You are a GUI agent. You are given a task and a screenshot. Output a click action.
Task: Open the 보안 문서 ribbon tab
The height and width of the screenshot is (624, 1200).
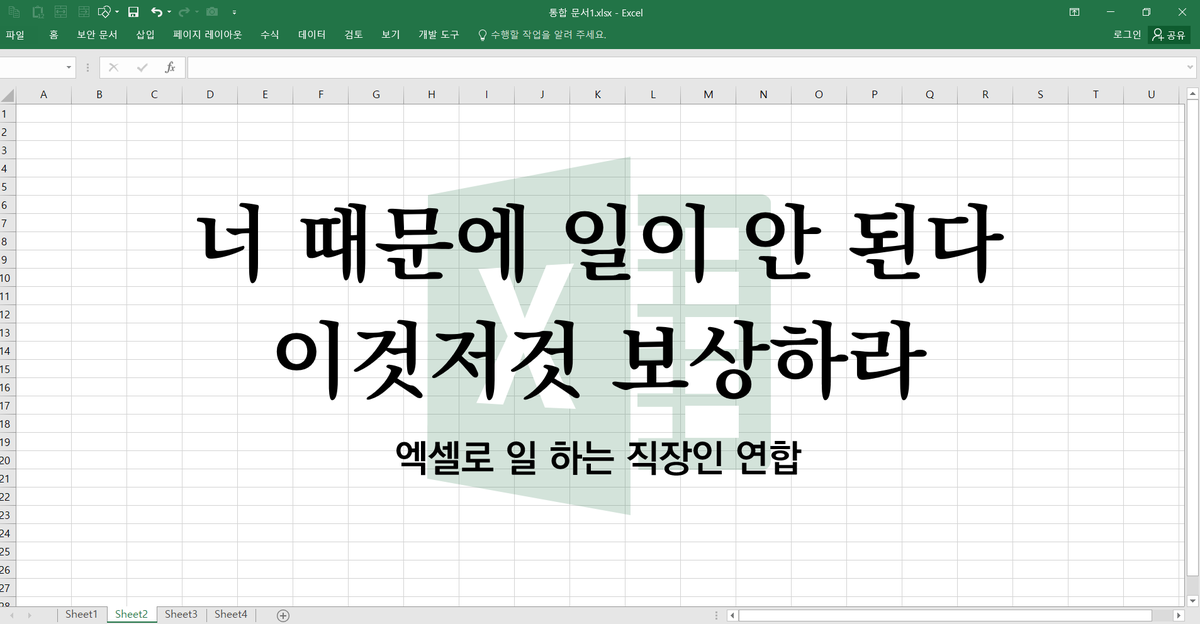coord(97,34)
